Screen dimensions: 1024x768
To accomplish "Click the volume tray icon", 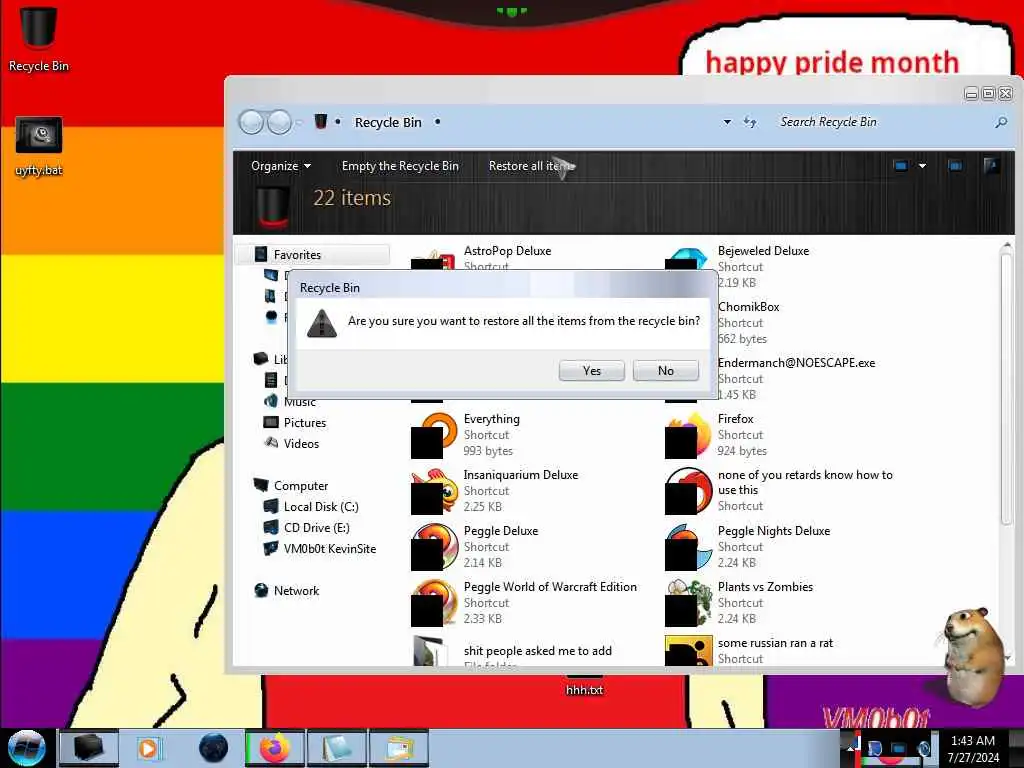I will (923, 748).
